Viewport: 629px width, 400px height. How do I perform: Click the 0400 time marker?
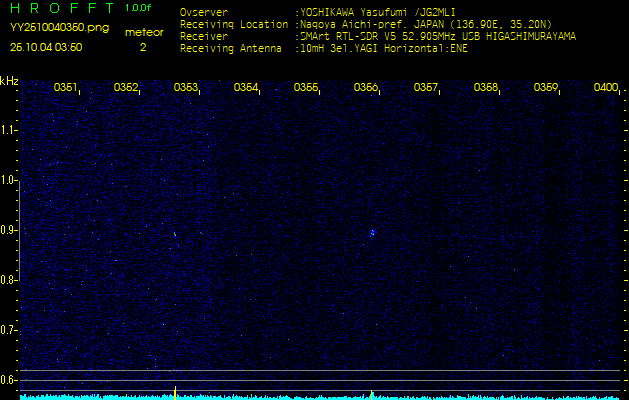click(605, 87)
